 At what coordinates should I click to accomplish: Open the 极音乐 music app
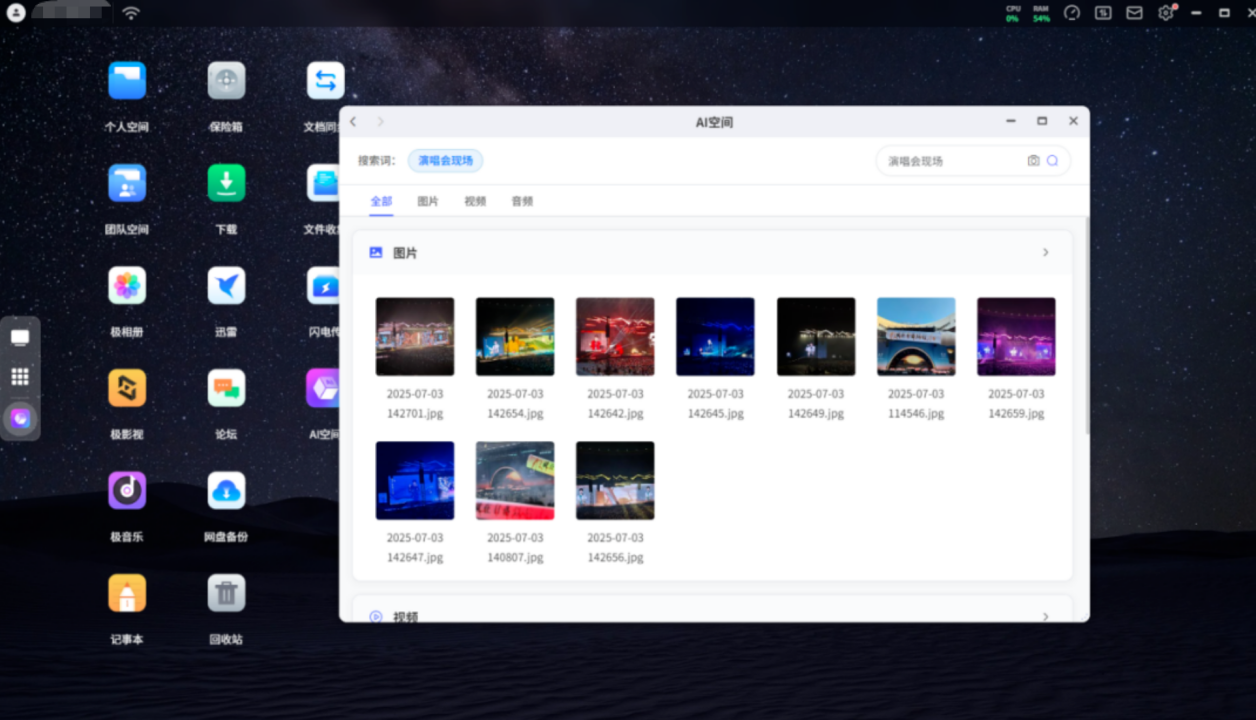[127, 490]
